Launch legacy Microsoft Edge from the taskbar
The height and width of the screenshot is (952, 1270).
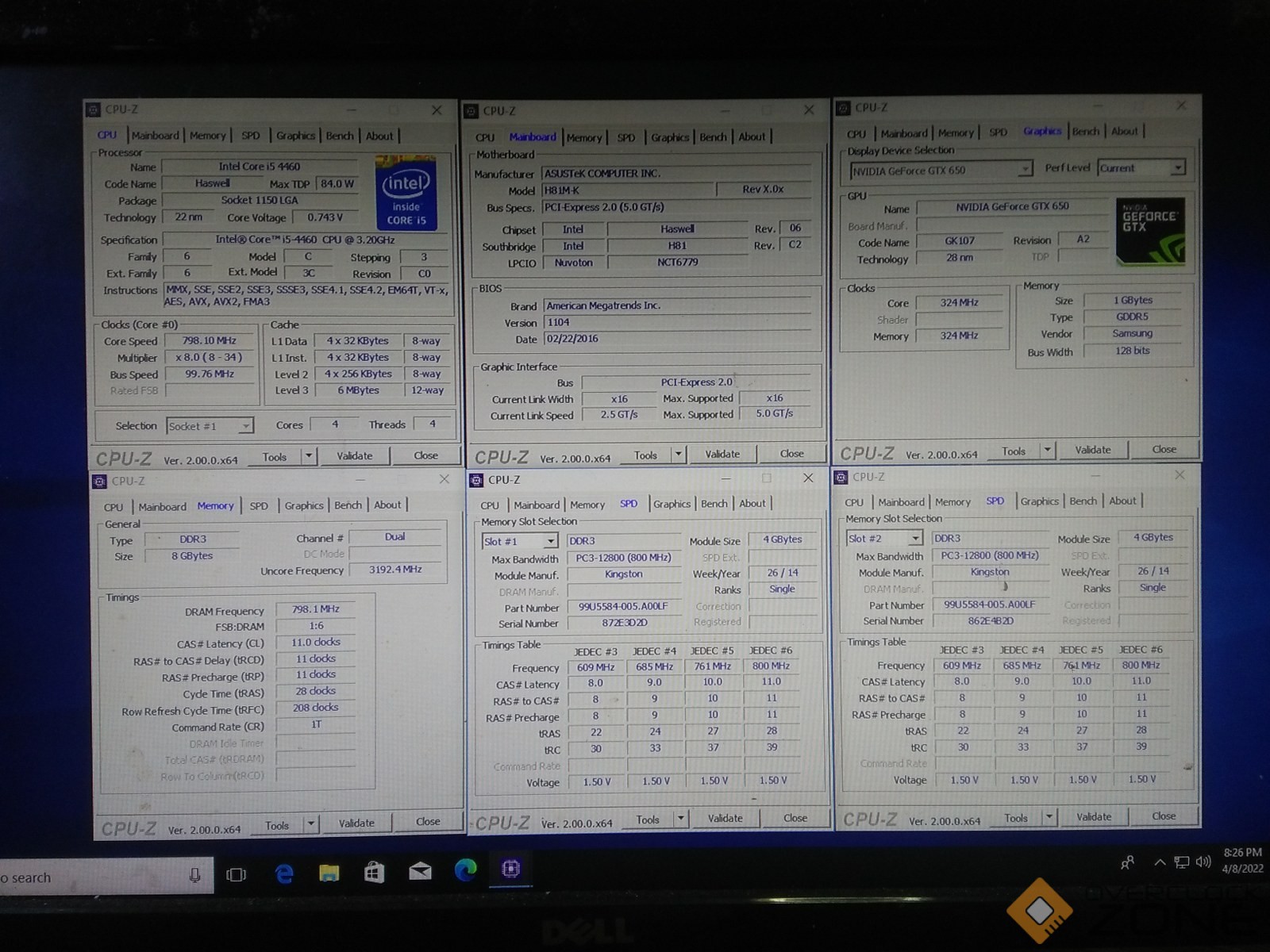pos(283,873)
